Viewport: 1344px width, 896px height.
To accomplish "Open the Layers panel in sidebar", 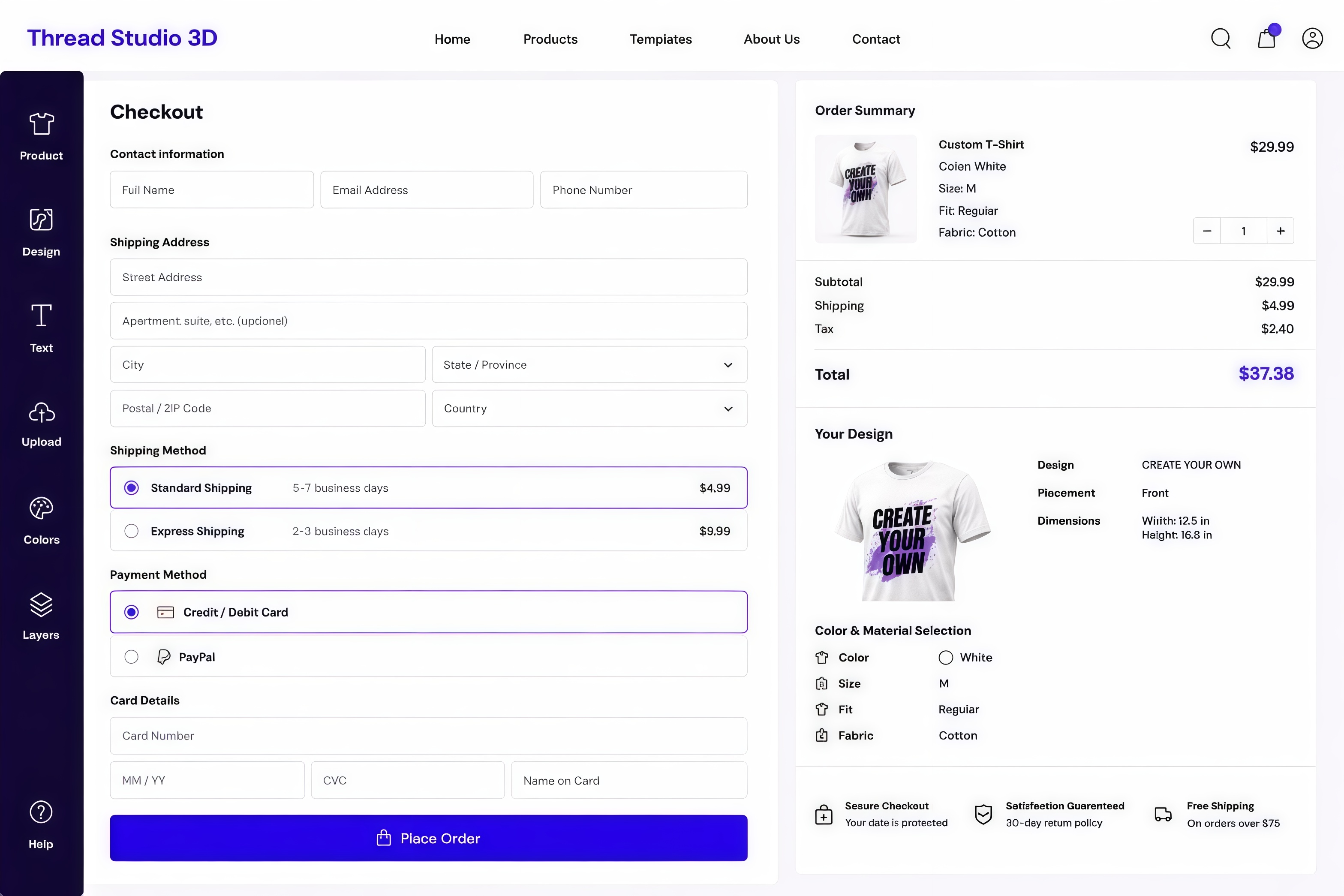I will pos(41,616).
